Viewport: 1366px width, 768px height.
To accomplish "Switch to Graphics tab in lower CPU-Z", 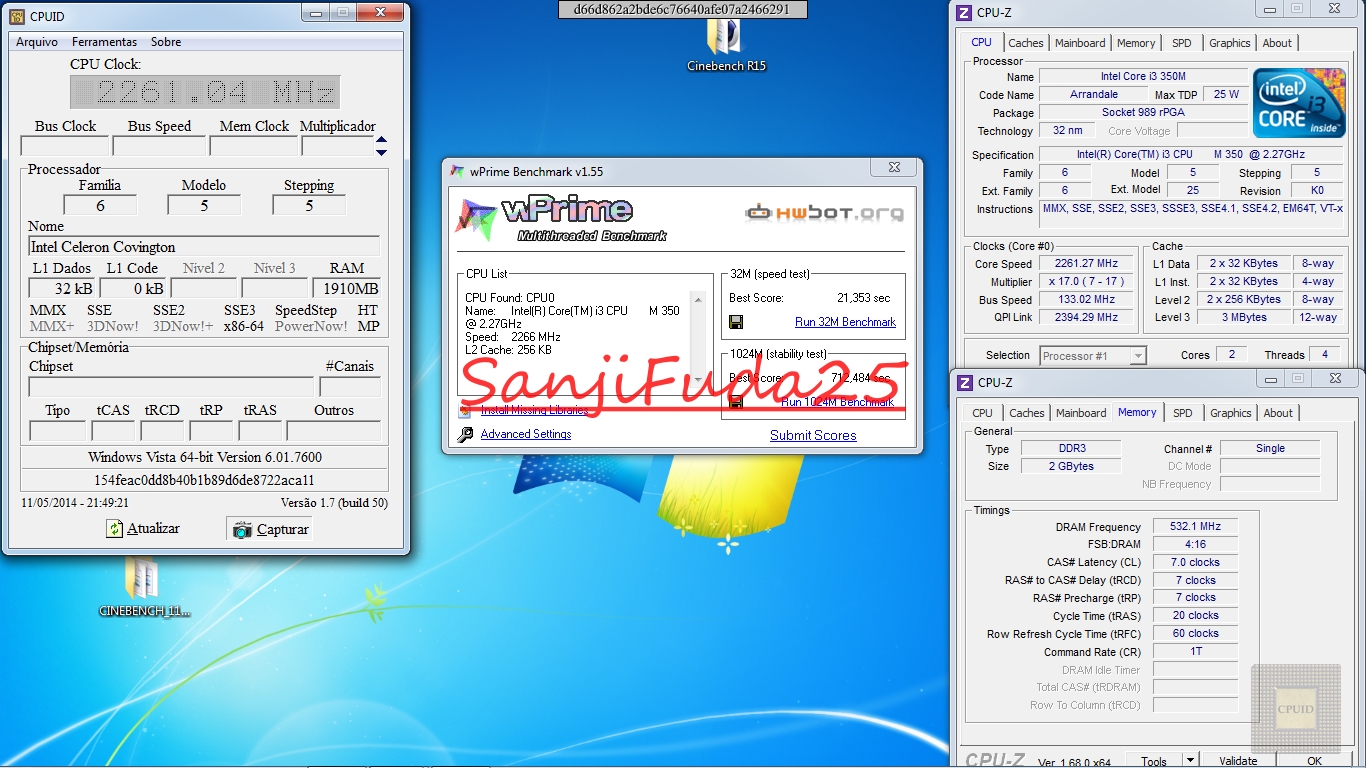I will (x=1230, y=413).
